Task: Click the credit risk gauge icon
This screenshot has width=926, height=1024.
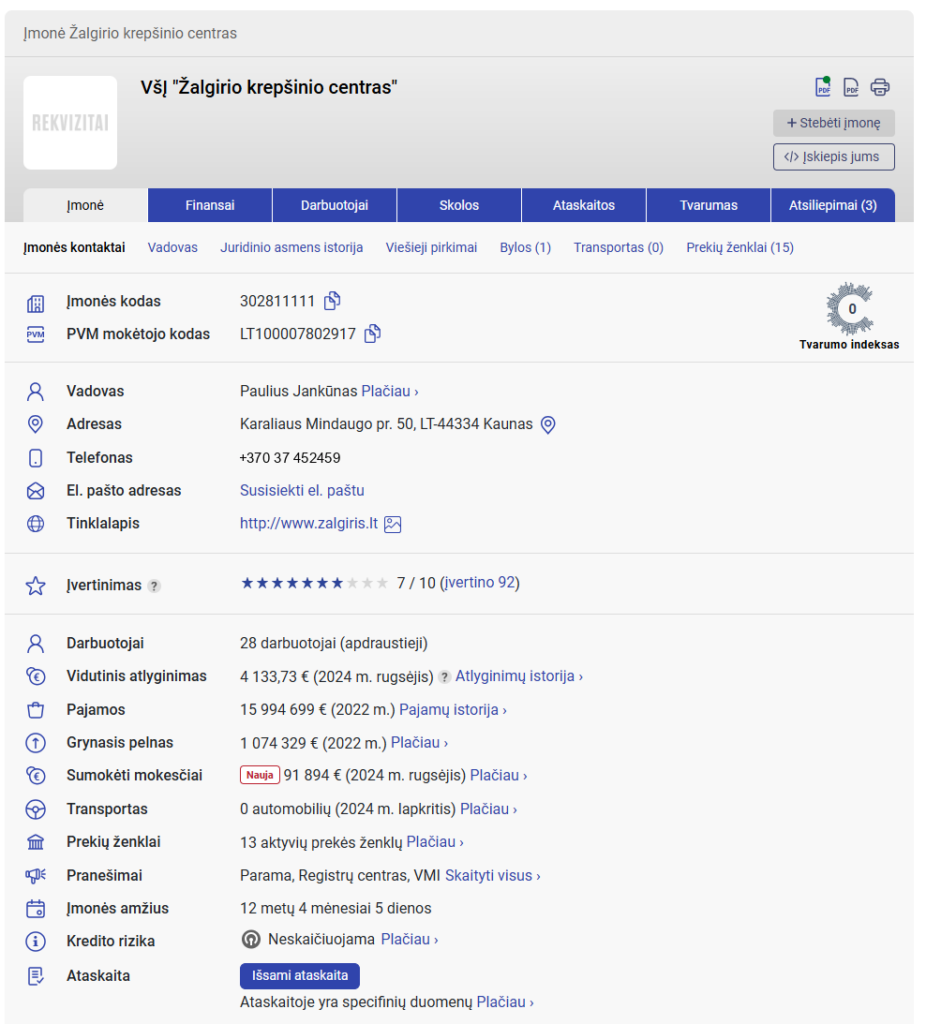Action: 251,940
